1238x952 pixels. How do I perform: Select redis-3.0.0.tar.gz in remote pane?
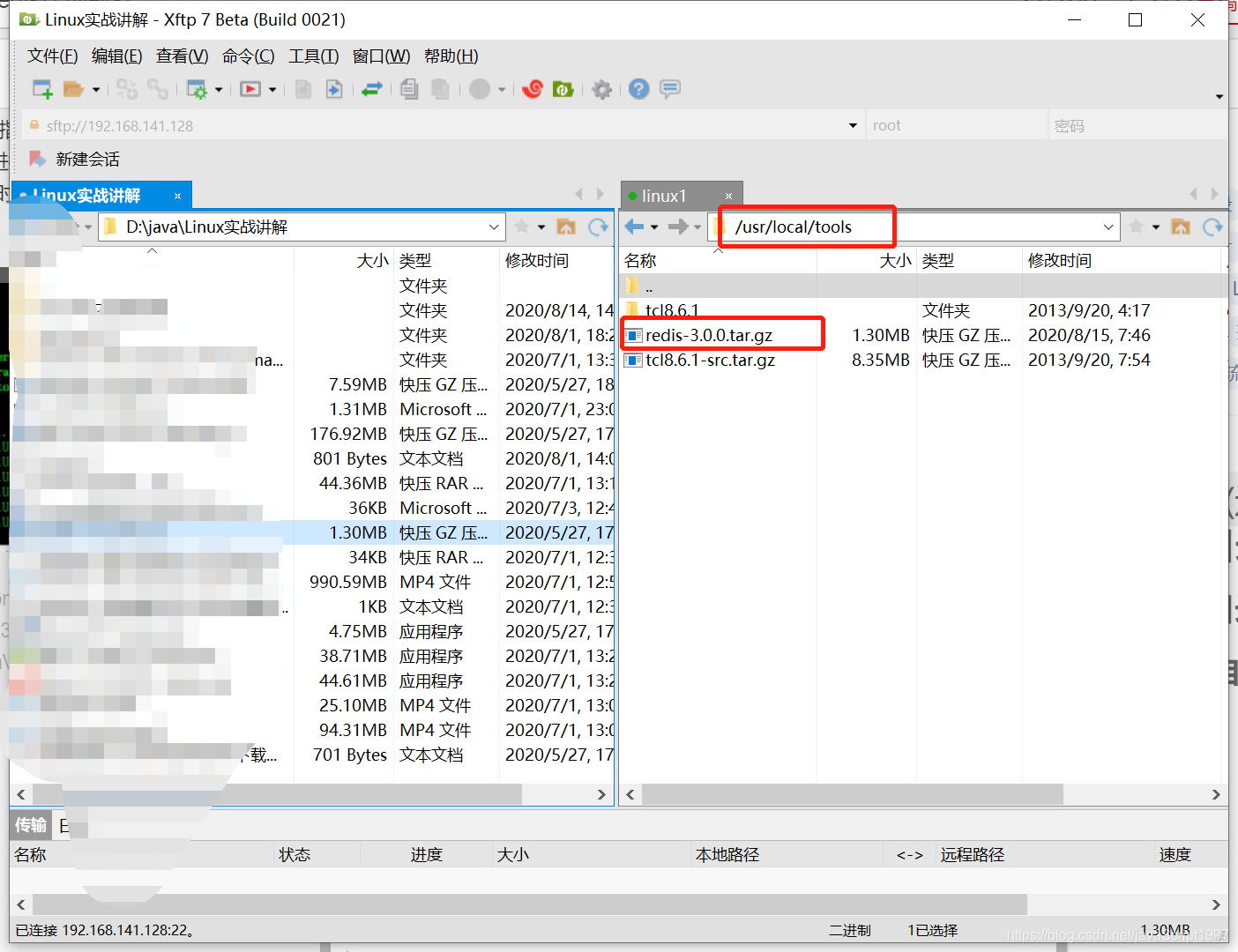point(709,336)
